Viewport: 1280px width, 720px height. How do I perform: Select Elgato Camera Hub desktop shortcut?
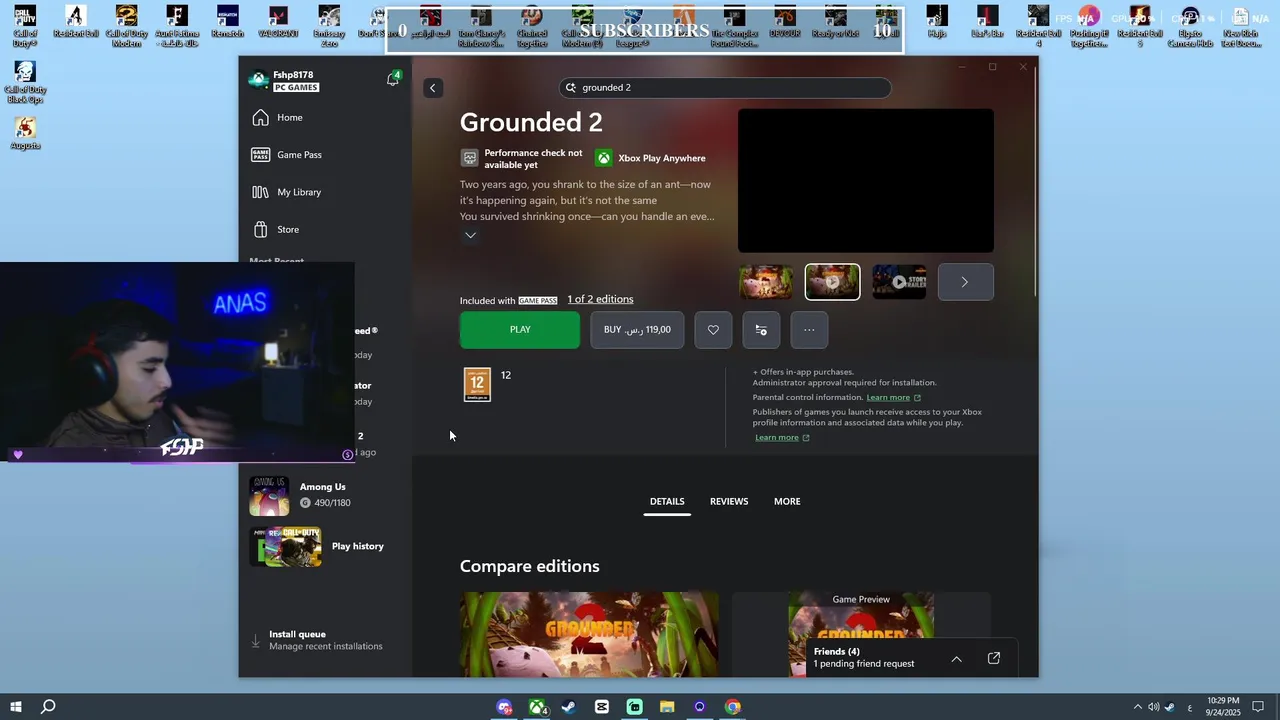[1190, 26]
